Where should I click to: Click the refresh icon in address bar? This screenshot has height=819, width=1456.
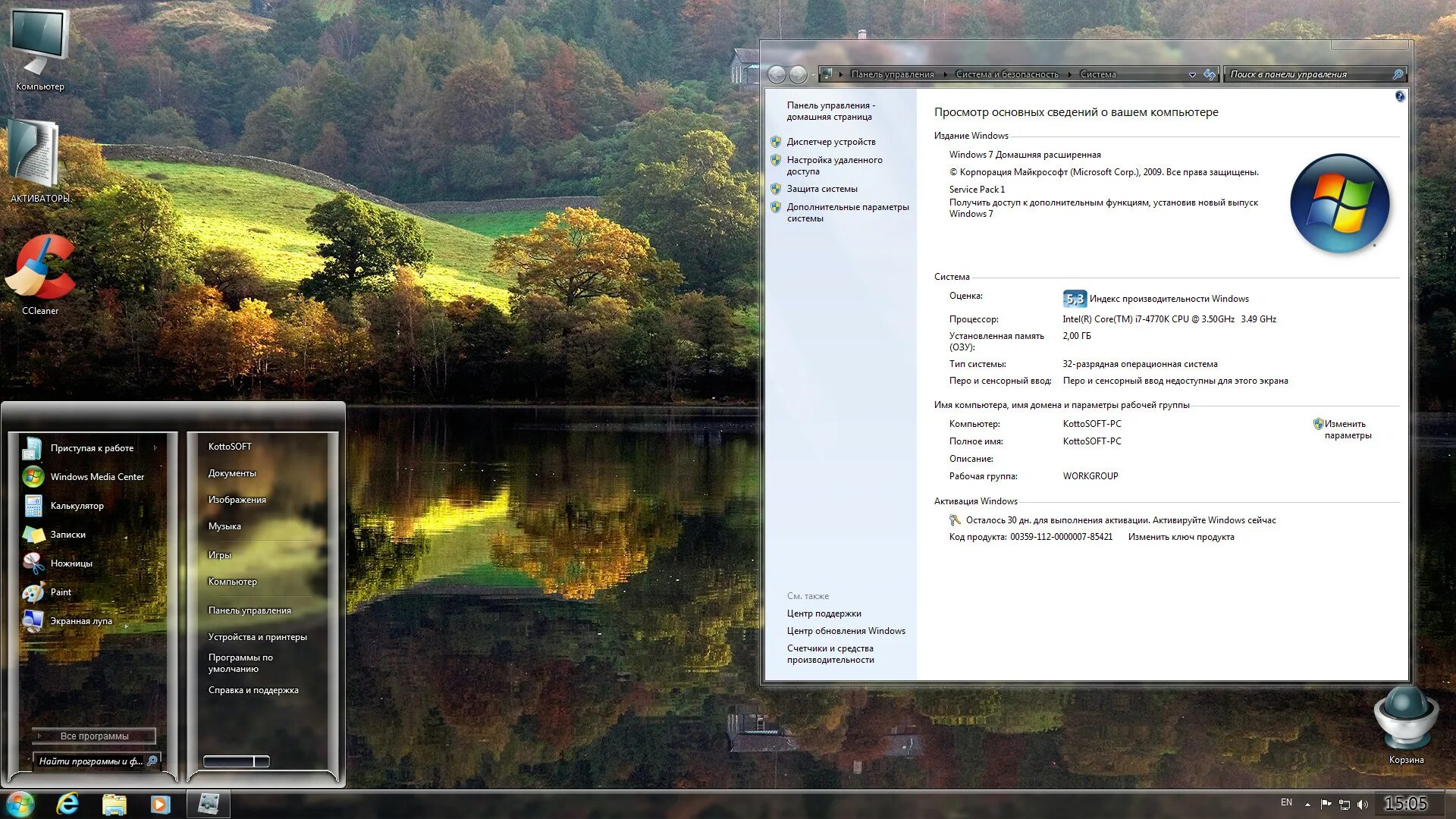[x=1209, y=74]
